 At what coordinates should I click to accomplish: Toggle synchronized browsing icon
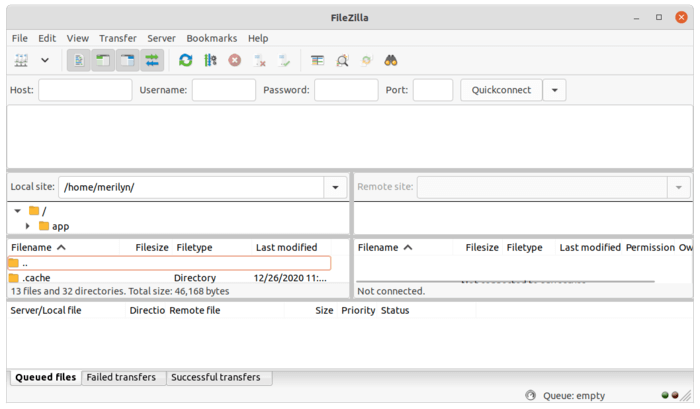[x=367, y=60]
